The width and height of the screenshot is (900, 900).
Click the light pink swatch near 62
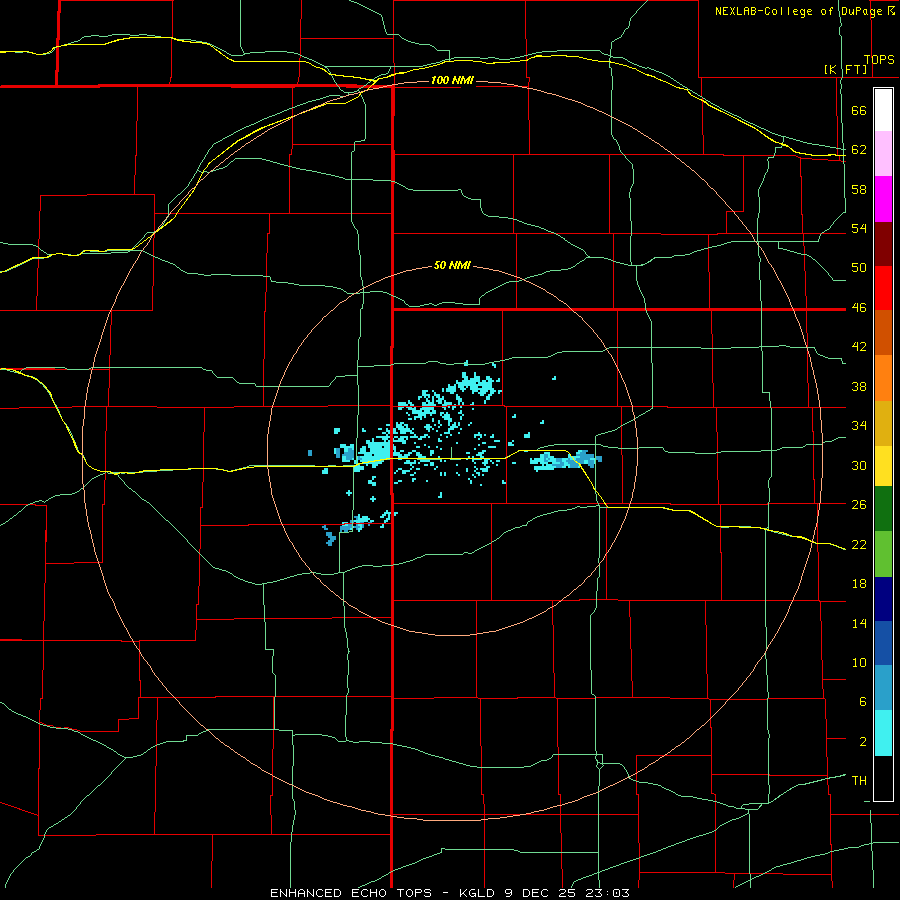[x=883, y=154]
